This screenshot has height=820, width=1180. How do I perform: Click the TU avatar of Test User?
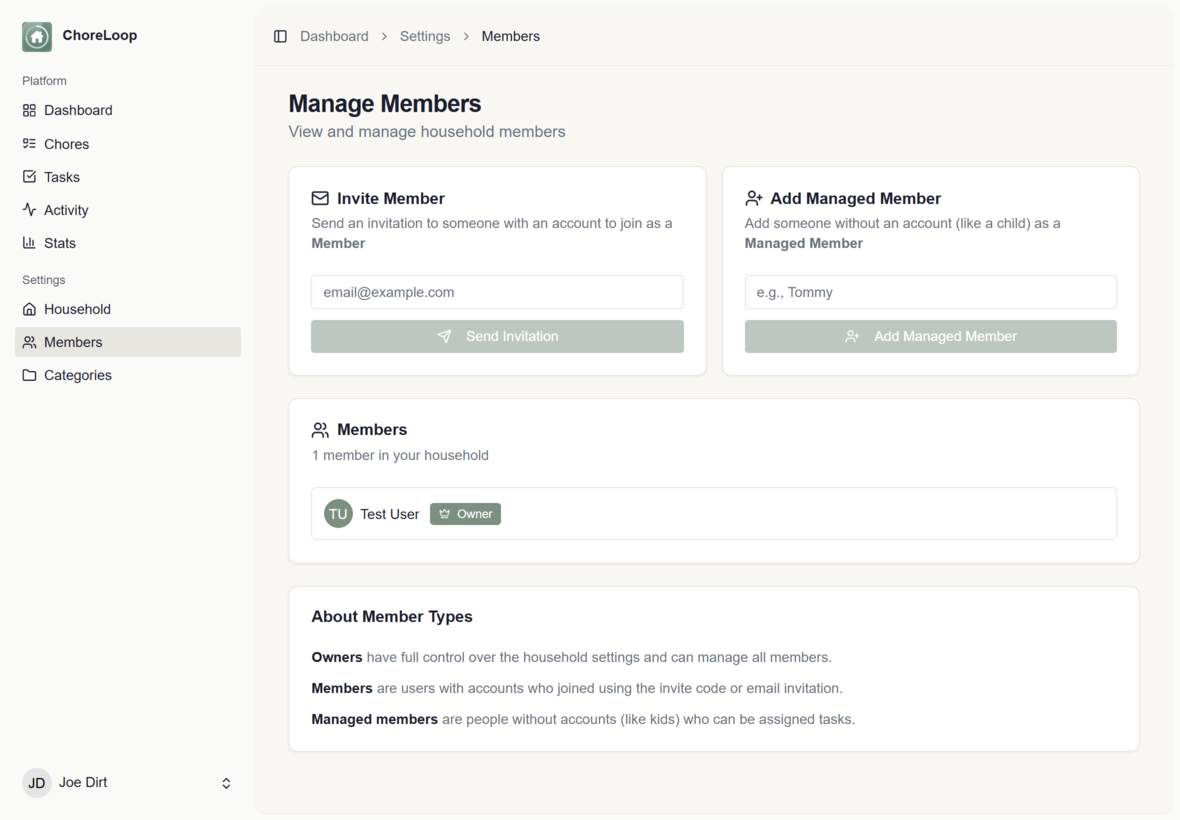(338, 514)
